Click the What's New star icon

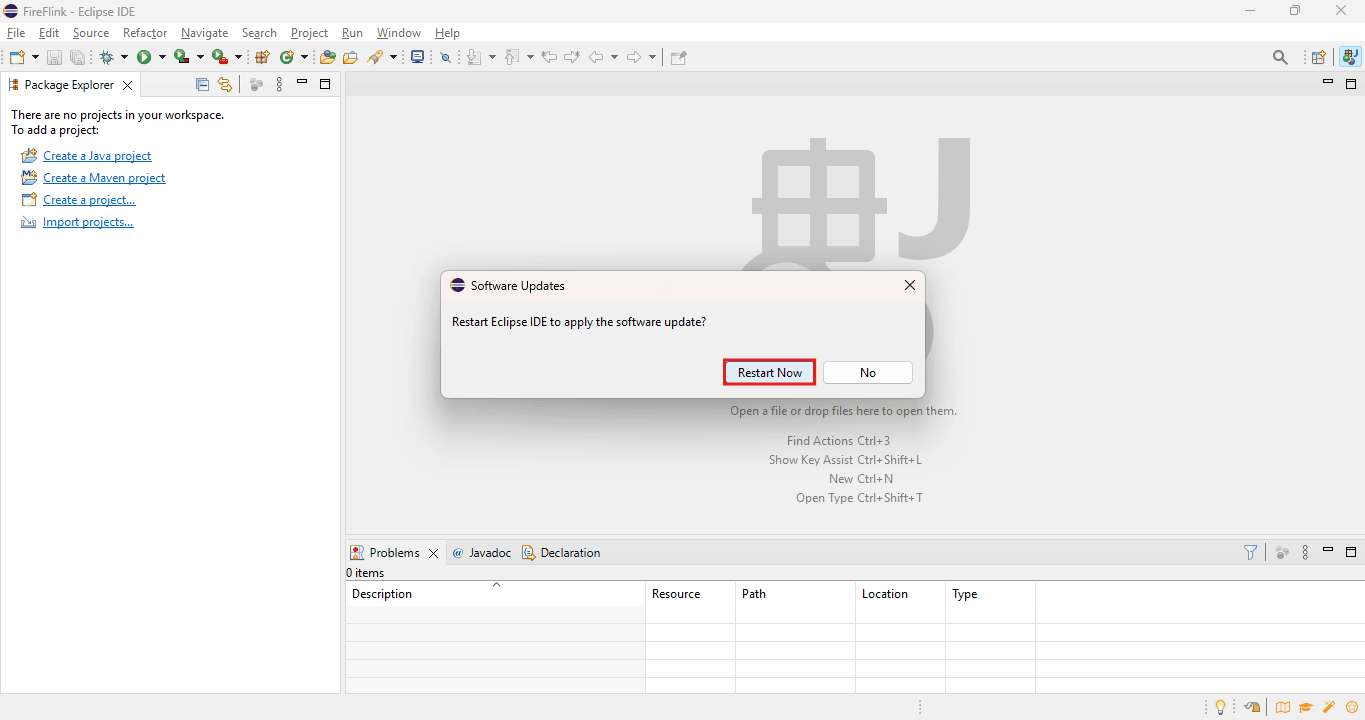coord(1352,707)
